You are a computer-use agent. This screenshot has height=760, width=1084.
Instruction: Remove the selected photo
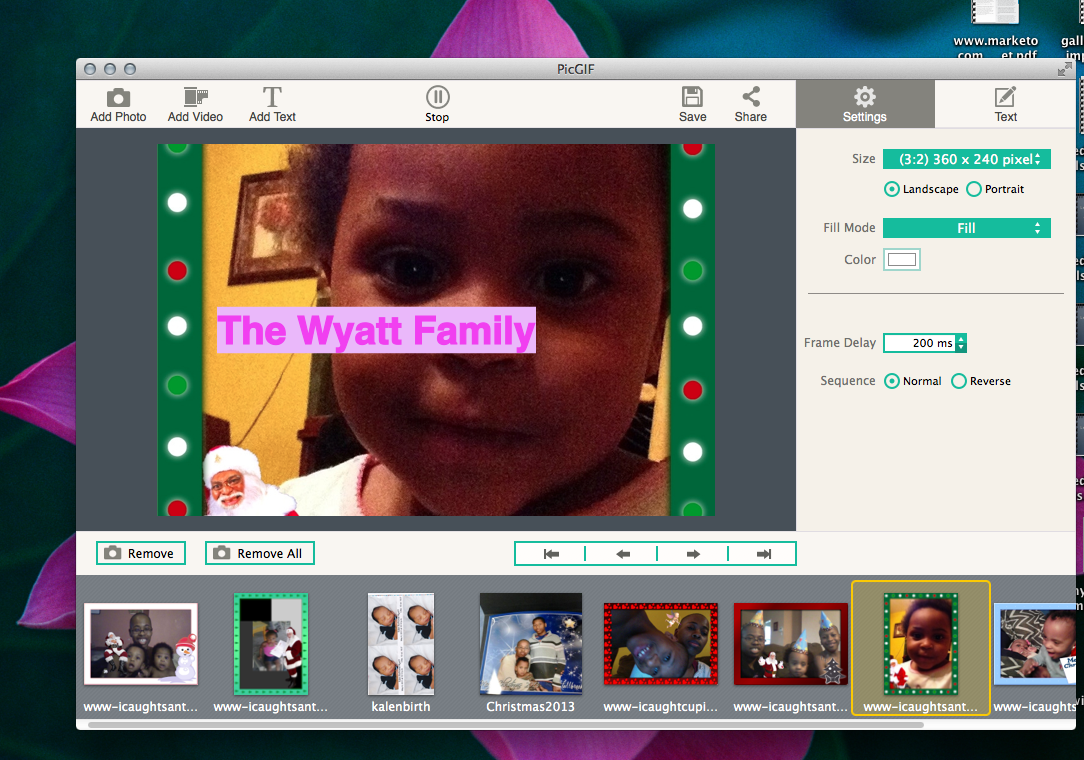coord(141,553)
